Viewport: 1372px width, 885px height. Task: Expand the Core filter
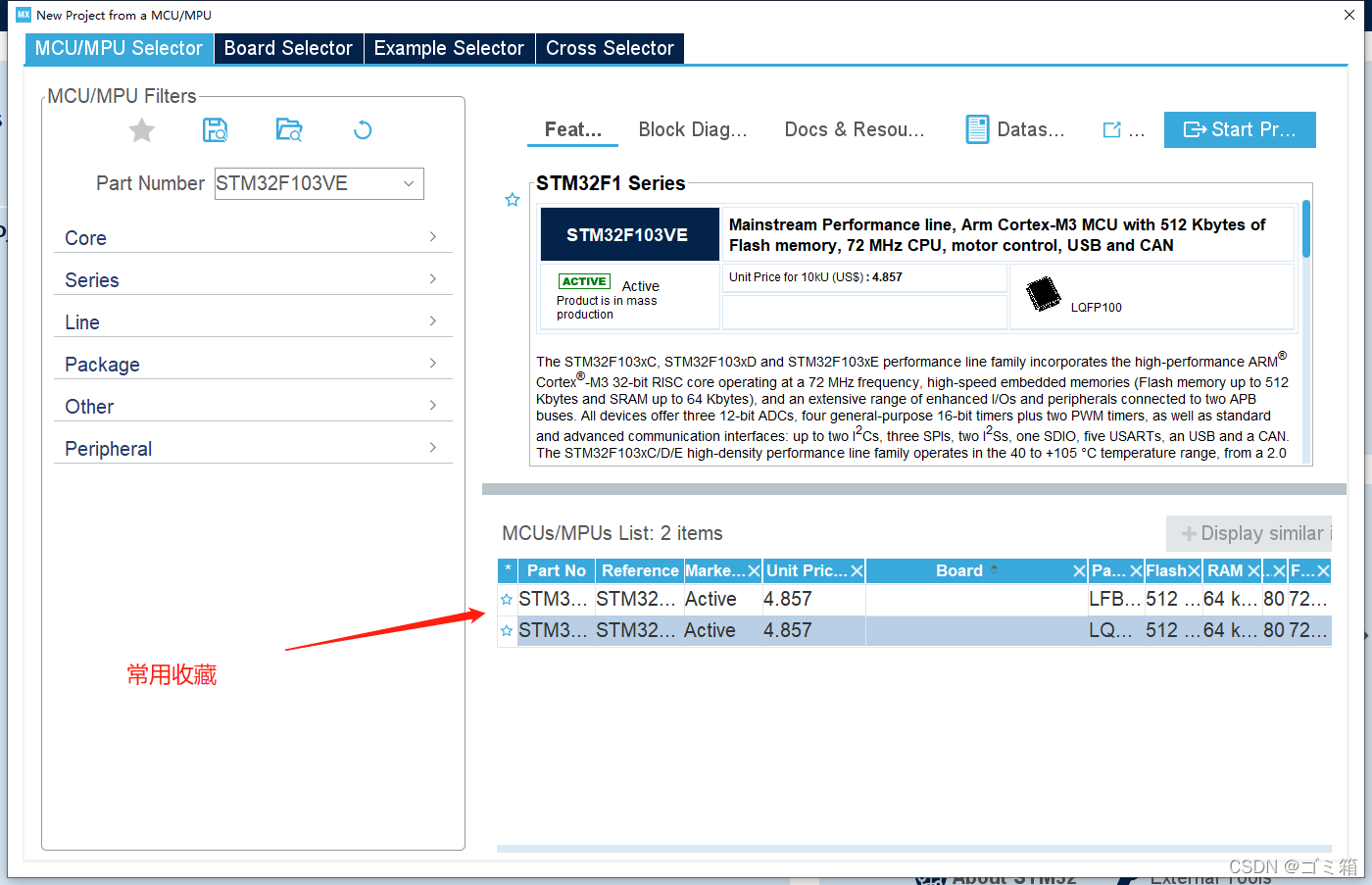pos(253,238)
